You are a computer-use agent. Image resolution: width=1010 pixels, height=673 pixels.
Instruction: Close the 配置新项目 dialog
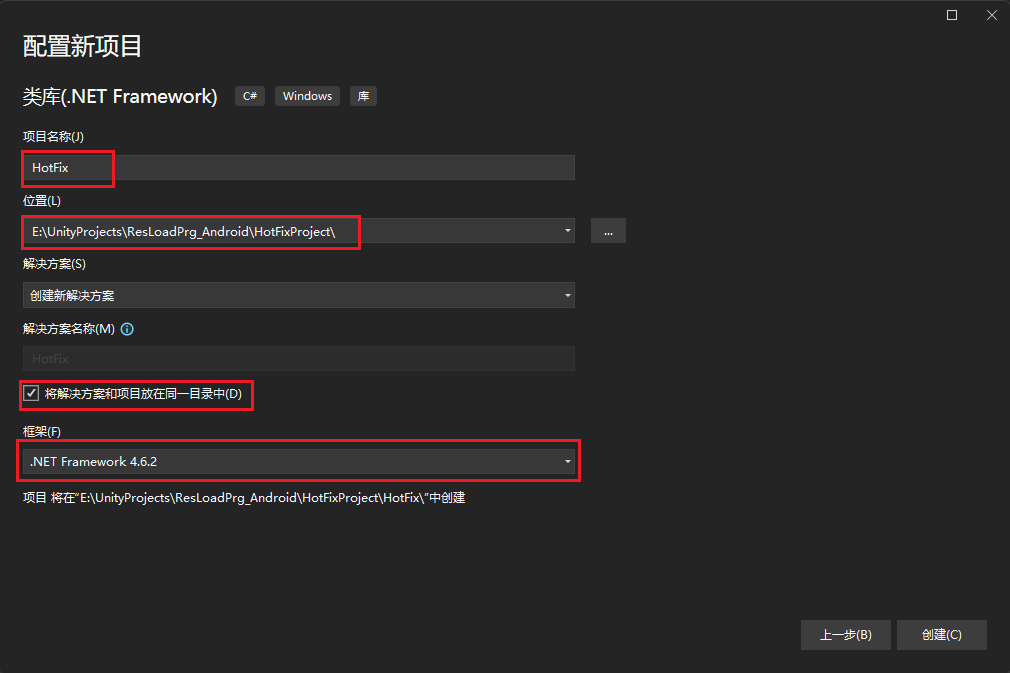[991, 15]
